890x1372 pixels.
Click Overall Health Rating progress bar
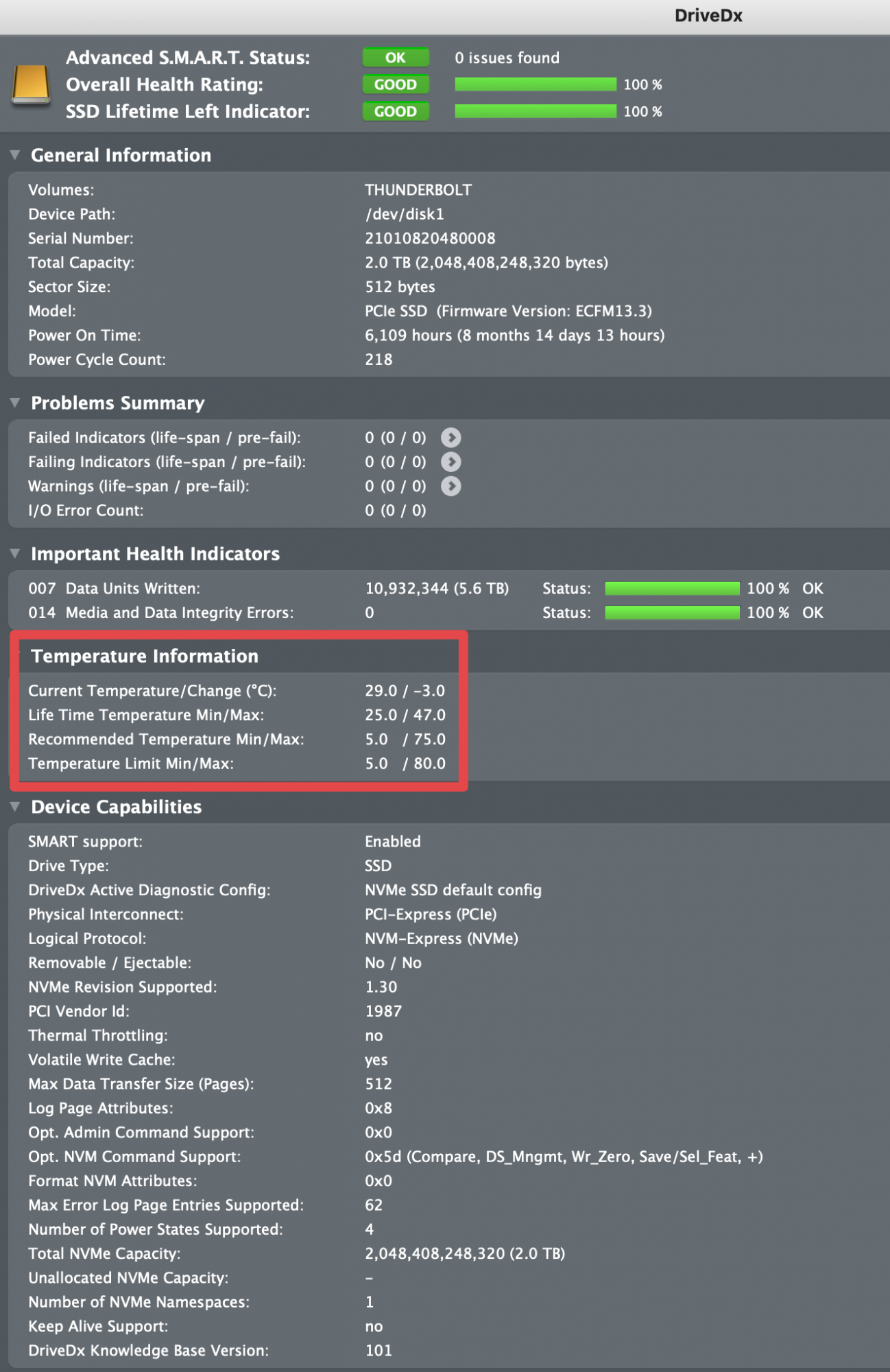(536, 84)
